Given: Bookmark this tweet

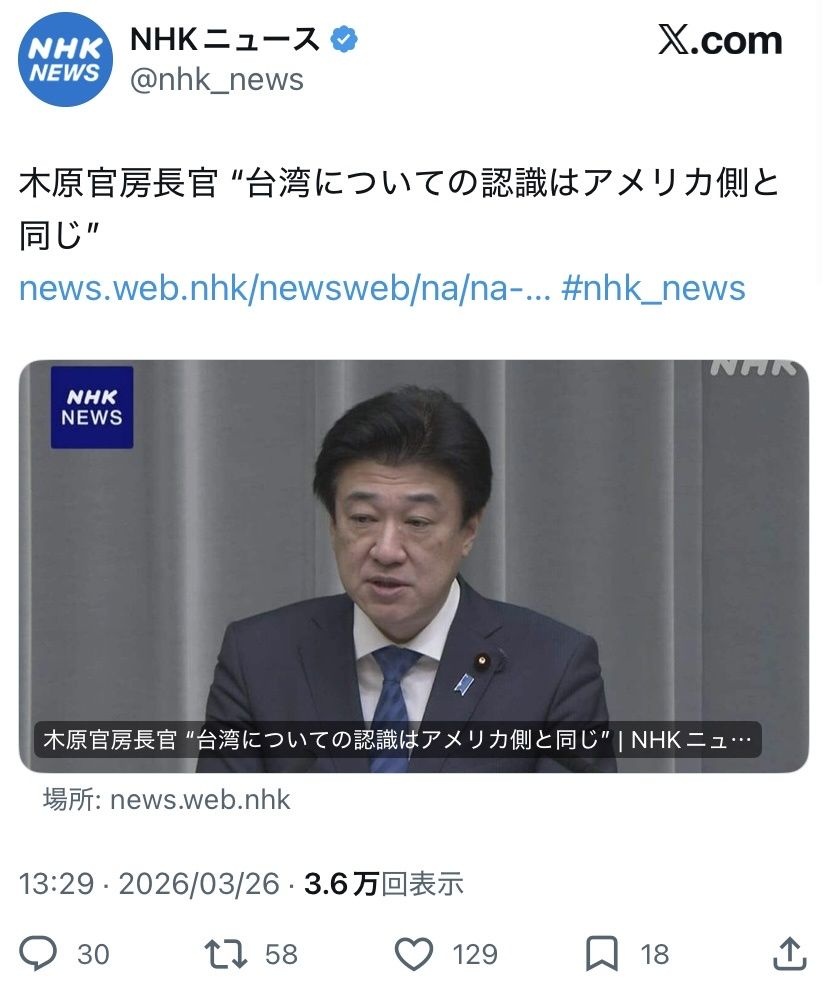Looking at the screenshot, I should [x=602, y=954].
